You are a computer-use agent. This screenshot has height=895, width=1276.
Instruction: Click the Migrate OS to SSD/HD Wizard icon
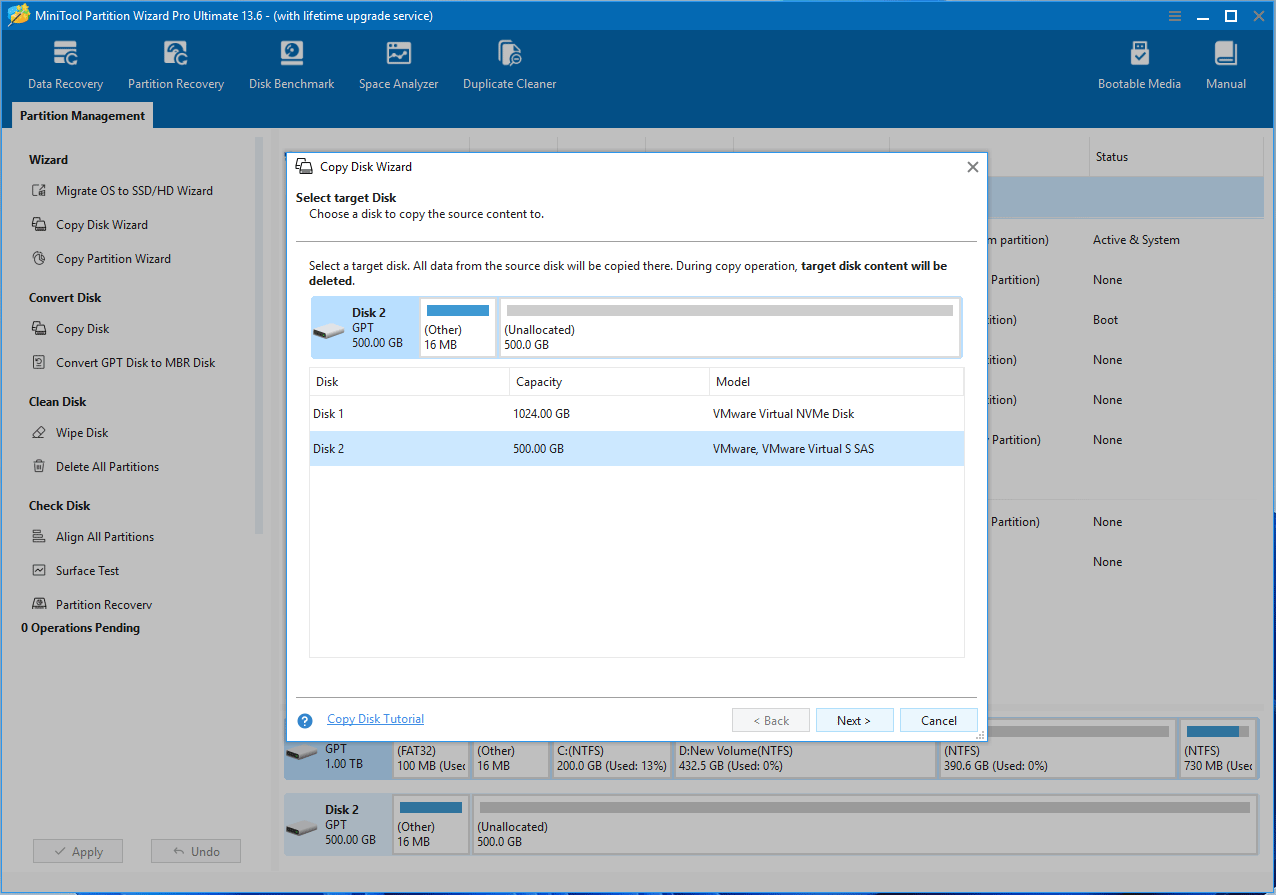(39, 191)
